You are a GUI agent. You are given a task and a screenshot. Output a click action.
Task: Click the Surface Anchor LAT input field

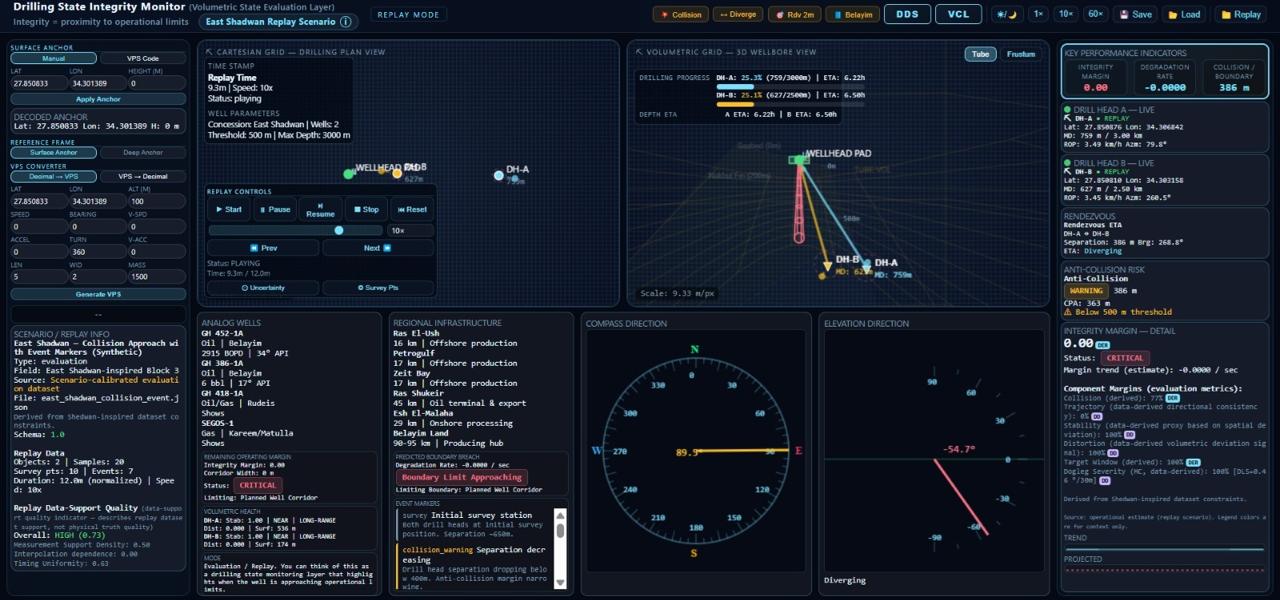[39, 83]
